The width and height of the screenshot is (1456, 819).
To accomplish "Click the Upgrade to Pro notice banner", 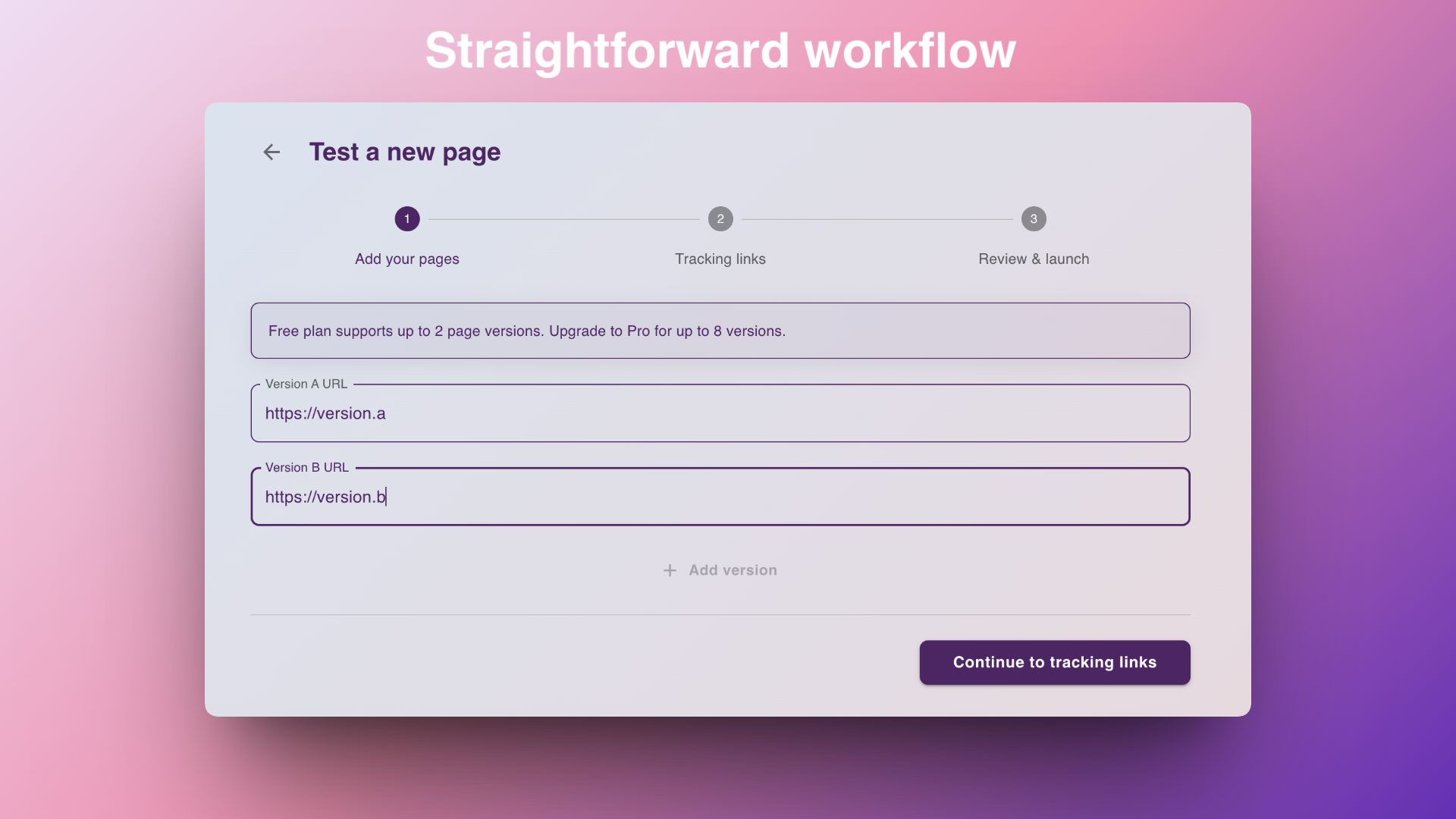I will (x=720, y=331).
